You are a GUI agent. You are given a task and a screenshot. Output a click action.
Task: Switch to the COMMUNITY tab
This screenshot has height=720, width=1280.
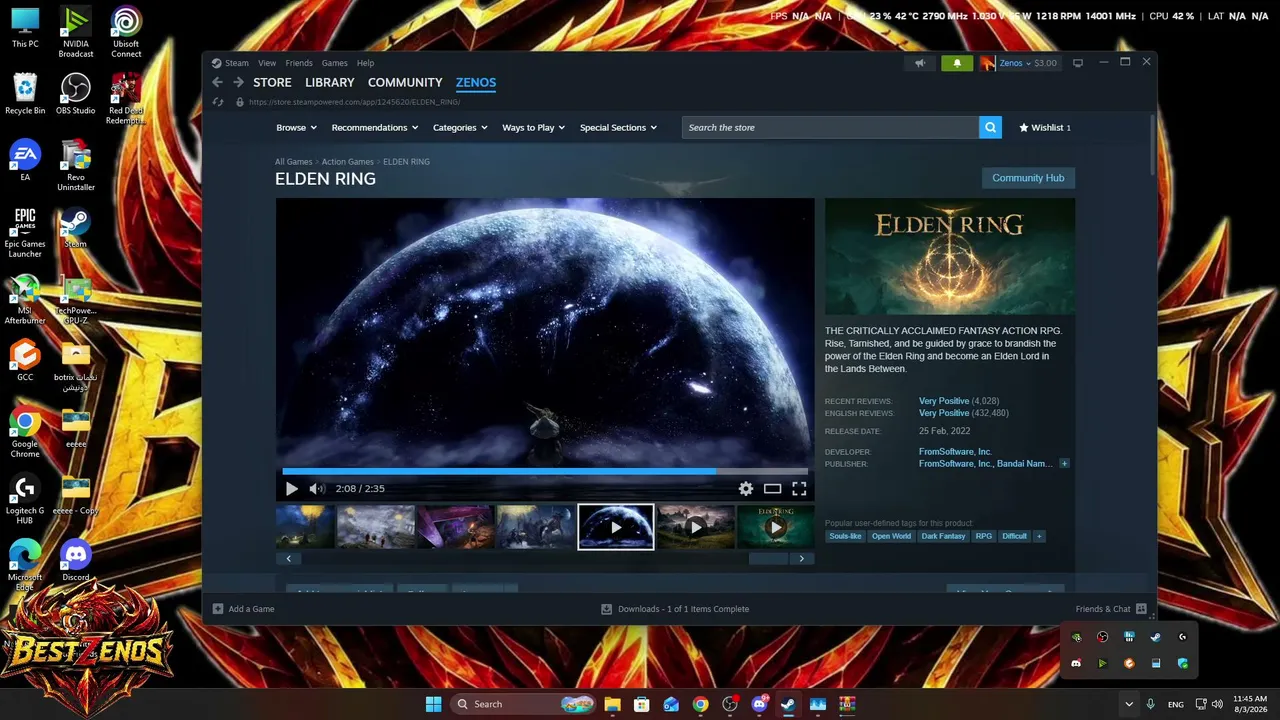click(x=405, y=83)
